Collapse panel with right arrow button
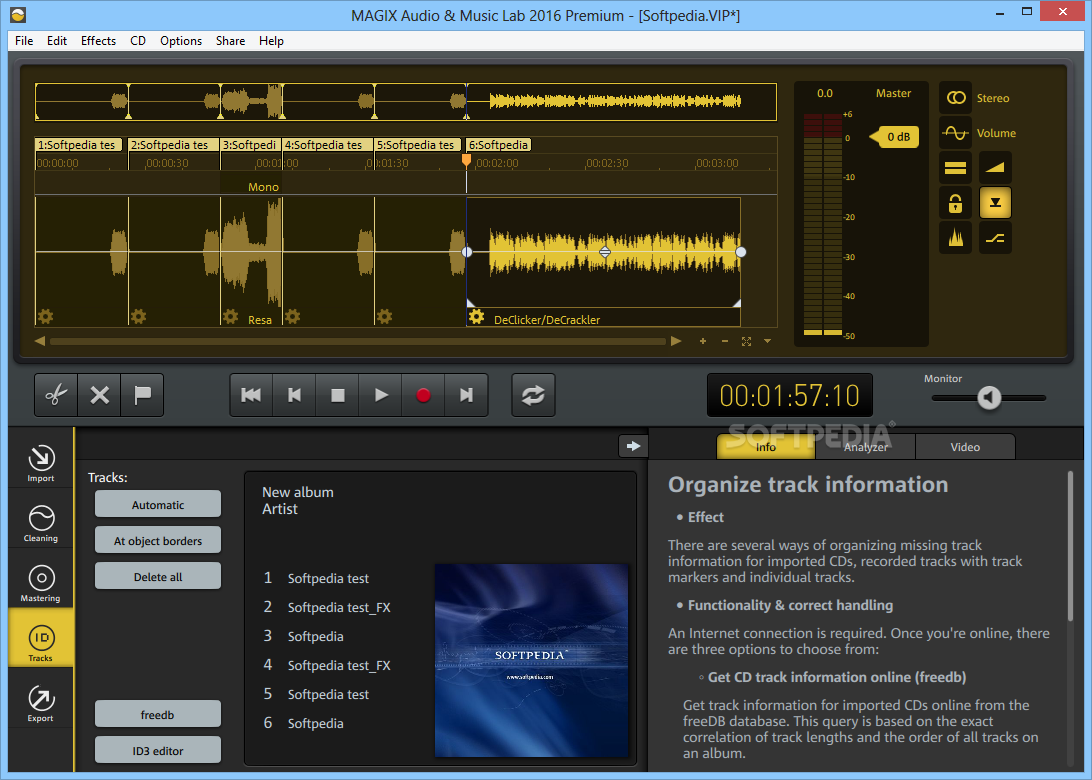The image size is (1092, 780). [633, 446]
